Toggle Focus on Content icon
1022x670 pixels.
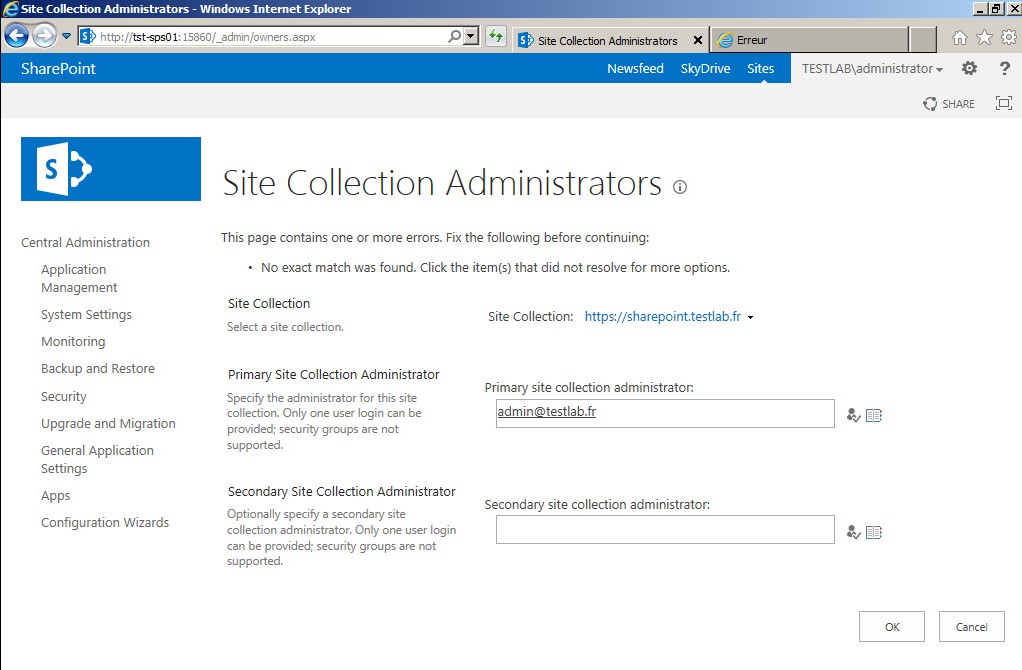tap(1004, 103)
